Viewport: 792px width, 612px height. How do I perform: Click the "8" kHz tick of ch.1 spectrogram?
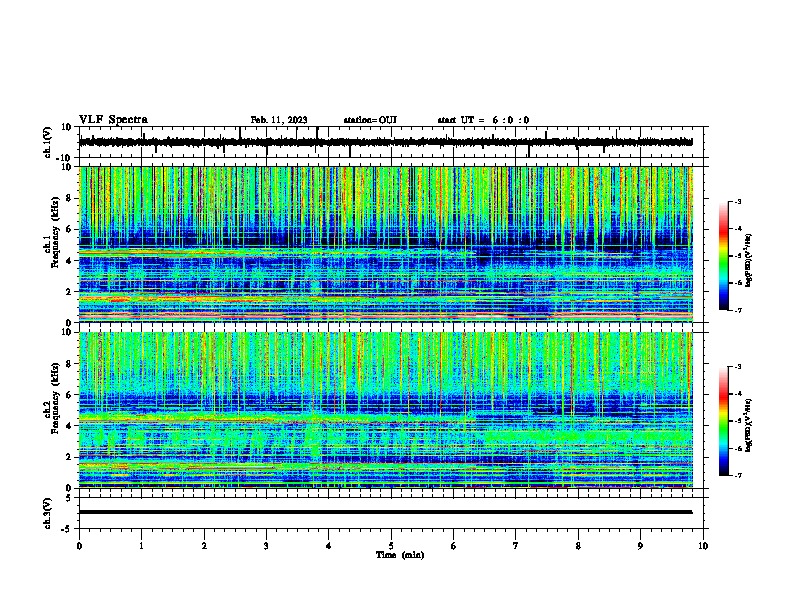tap(69, 198)
